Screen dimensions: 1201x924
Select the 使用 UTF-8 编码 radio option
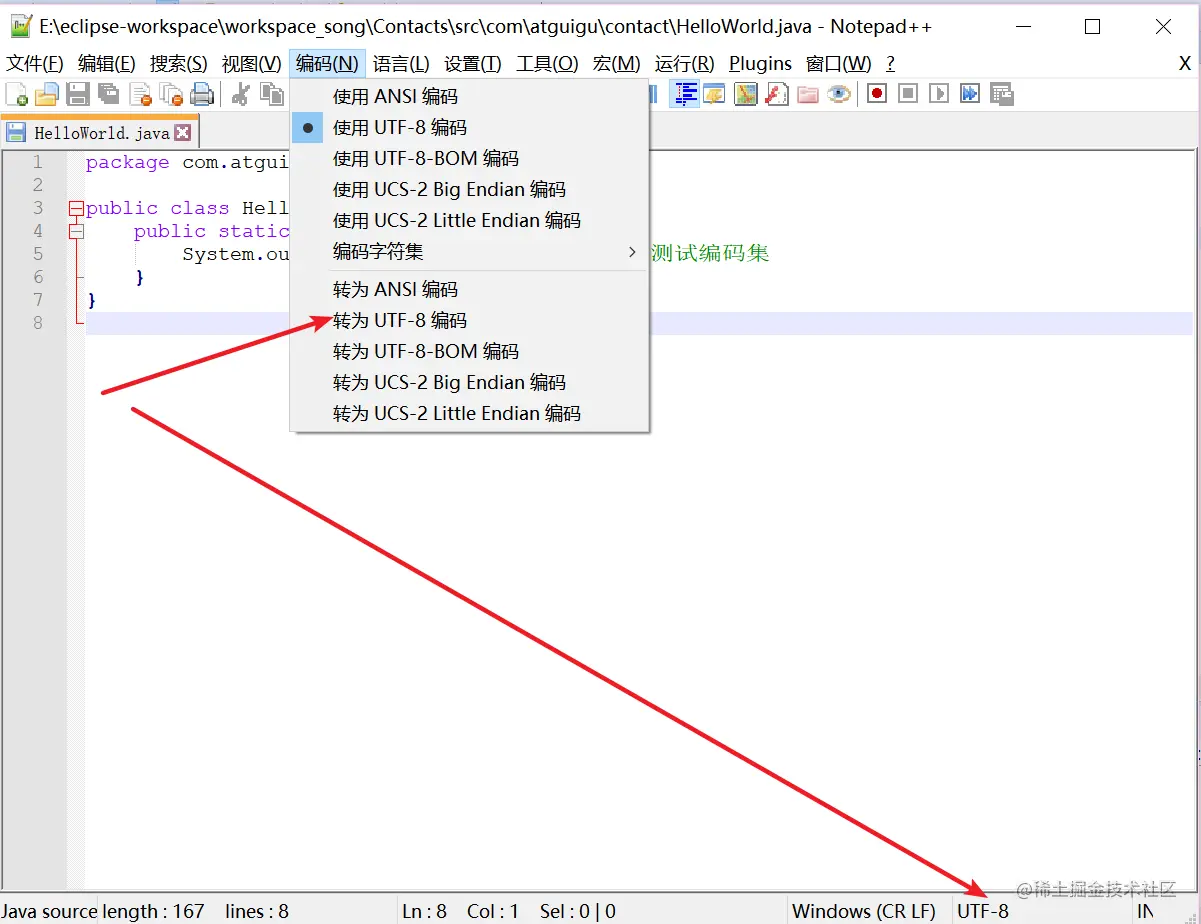pos(470,128)
